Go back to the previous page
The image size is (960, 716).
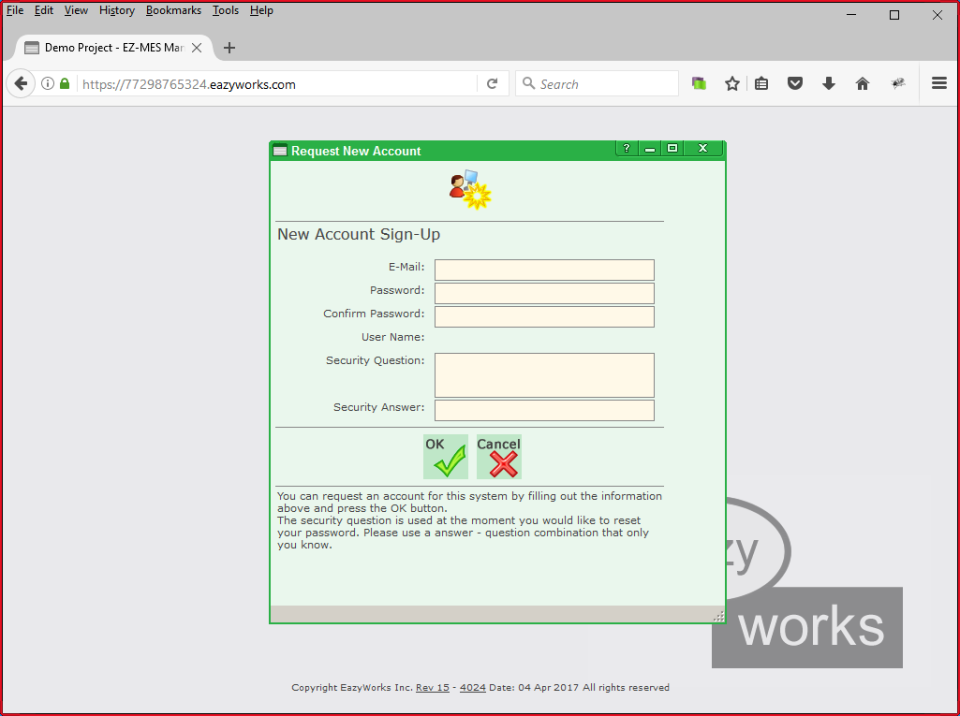(x=21, y=83)
